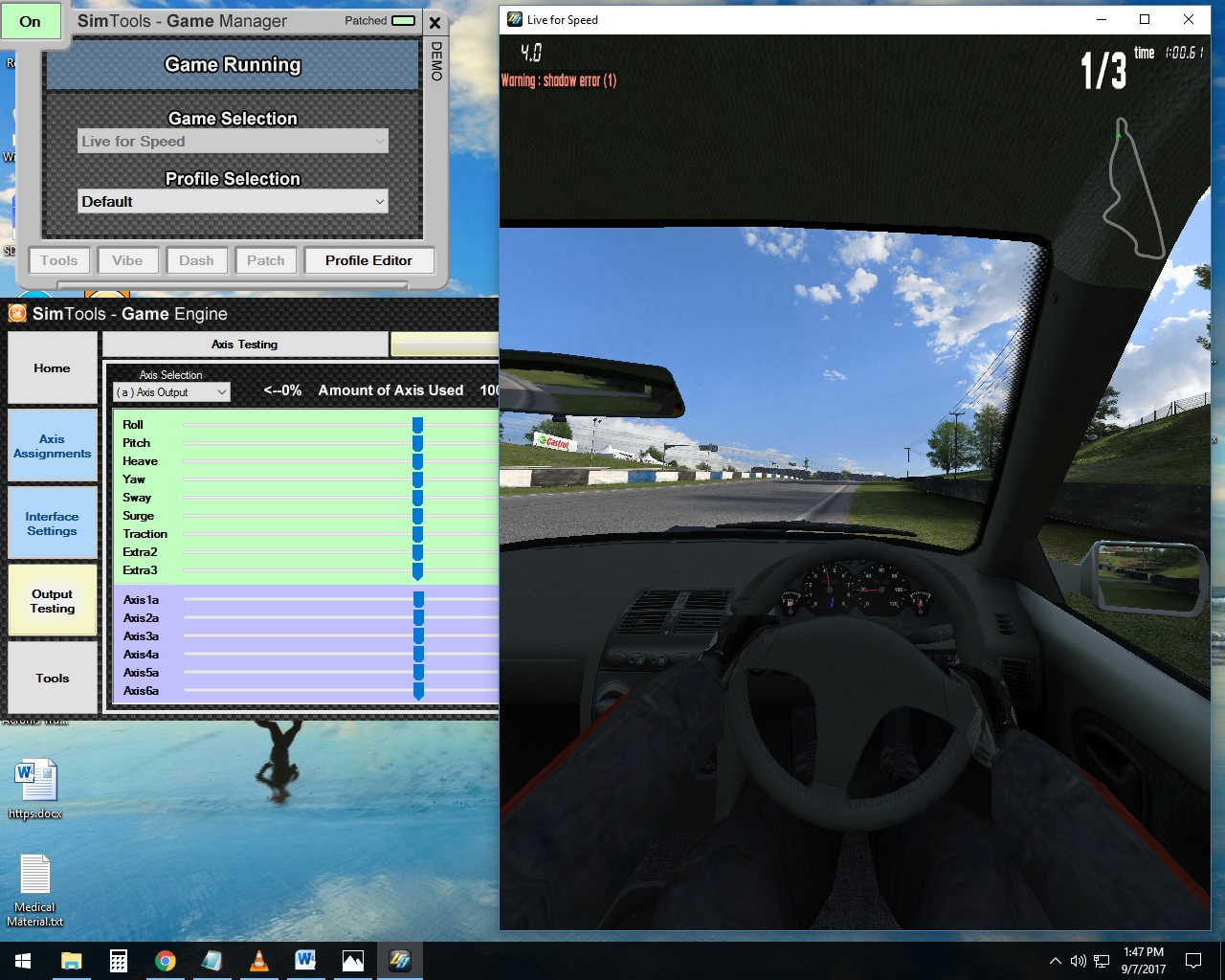Click the lap counter 1/3 in game

click(x=1103, y=71)
